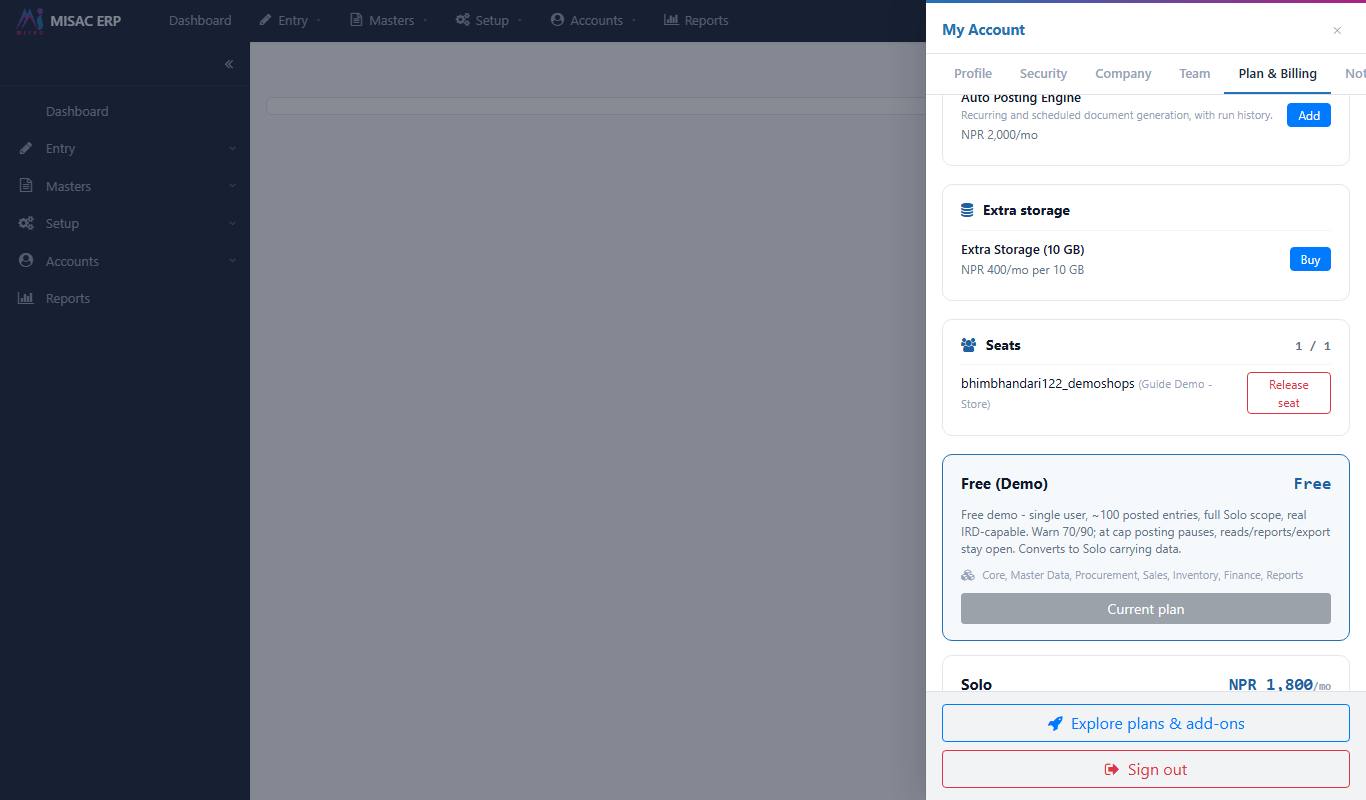
Task: Release the bhimbhandari122_demoshops seat
Action: 1289,393
